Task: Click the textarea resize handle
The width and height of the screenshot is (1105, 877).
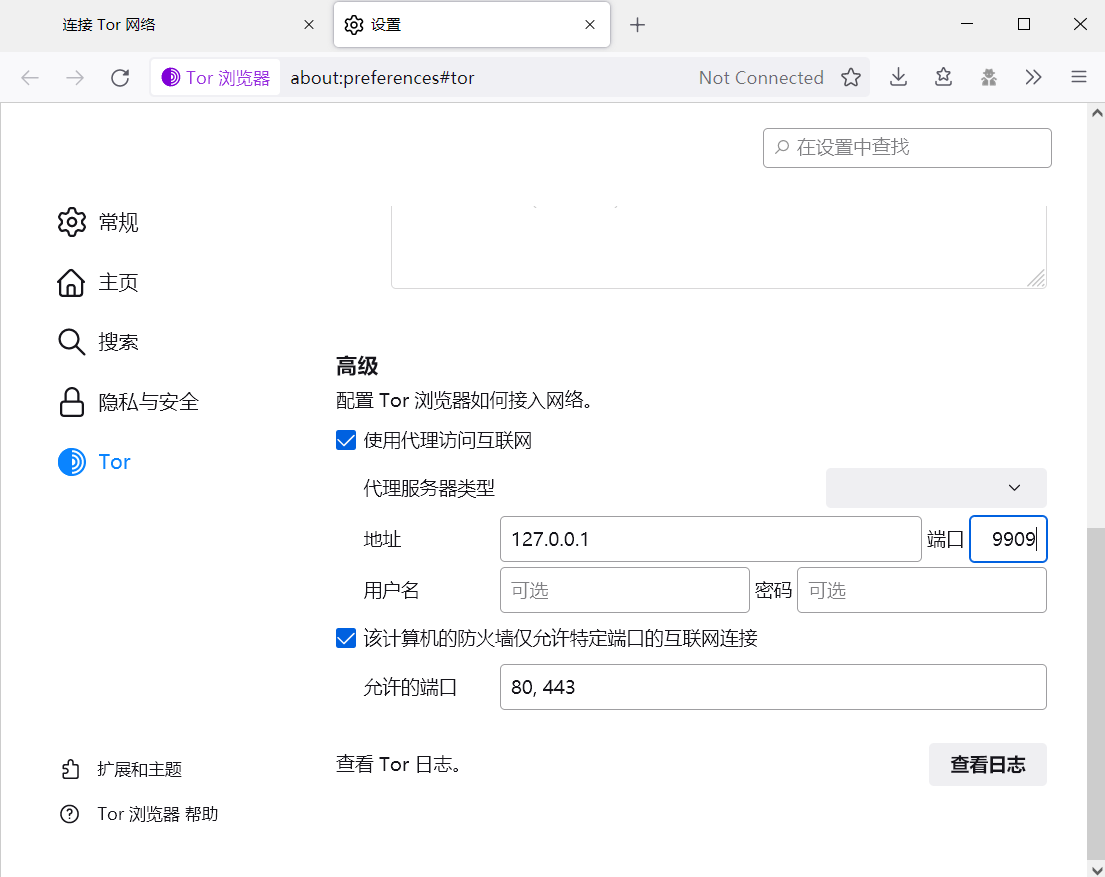Action: click(1036, 278)
